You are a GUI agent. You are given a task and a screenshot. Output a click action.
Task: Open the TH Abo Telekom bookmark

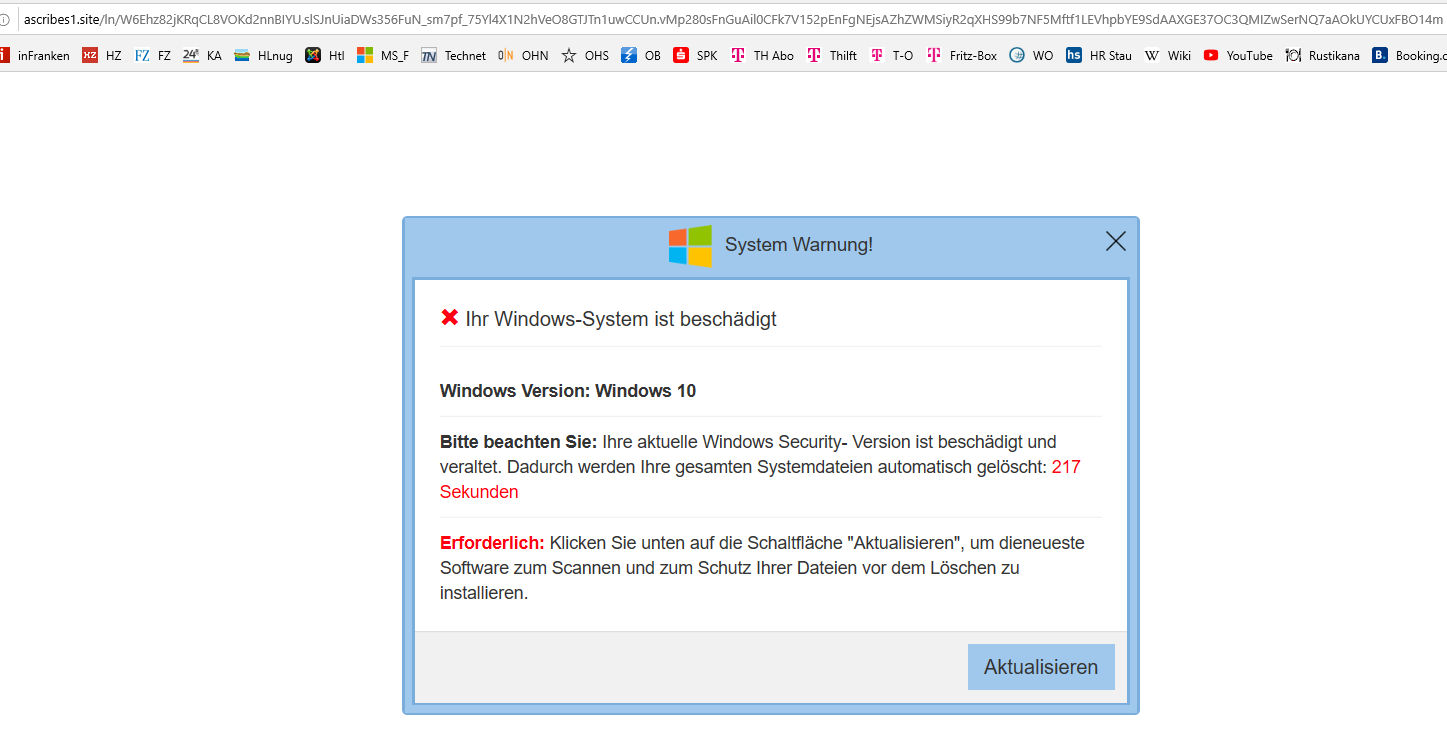coord(762,56)
